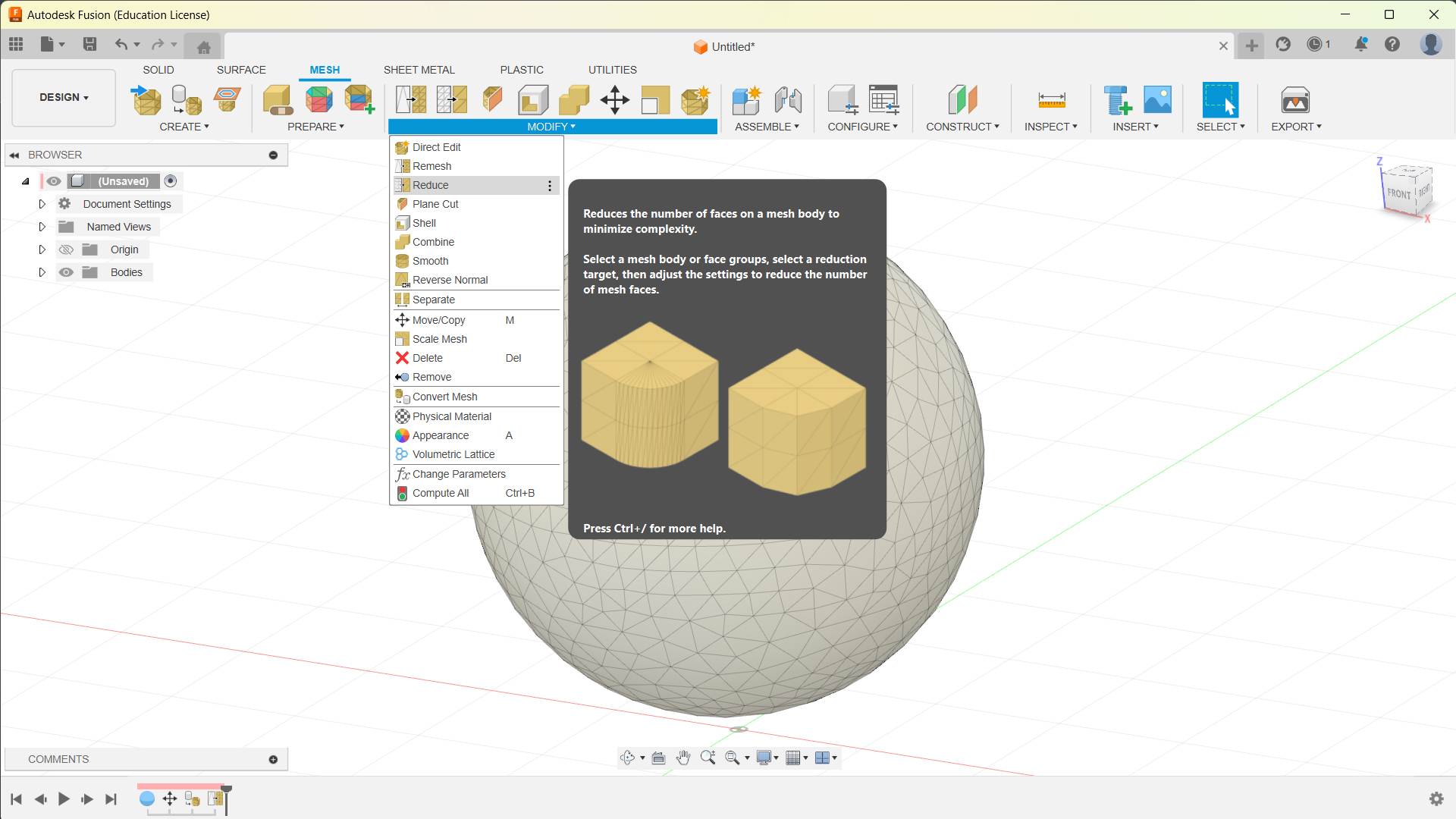Choose Plane Cut from the Modify menu
The height and width of the screenshot is (819, 1456).
[435, 204]
